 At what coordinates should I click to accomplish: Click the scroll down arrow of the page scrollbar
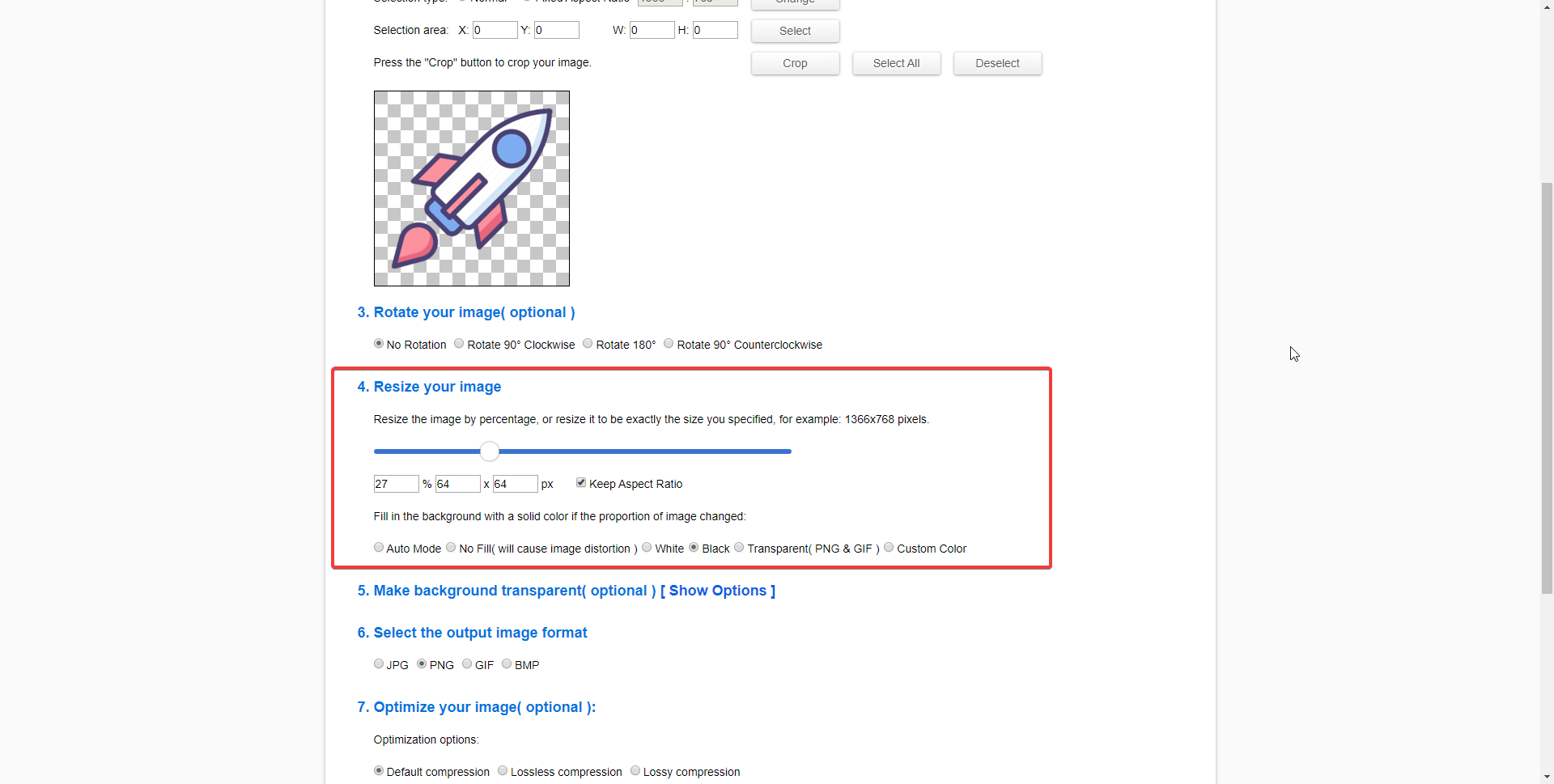click(1547, 777)
